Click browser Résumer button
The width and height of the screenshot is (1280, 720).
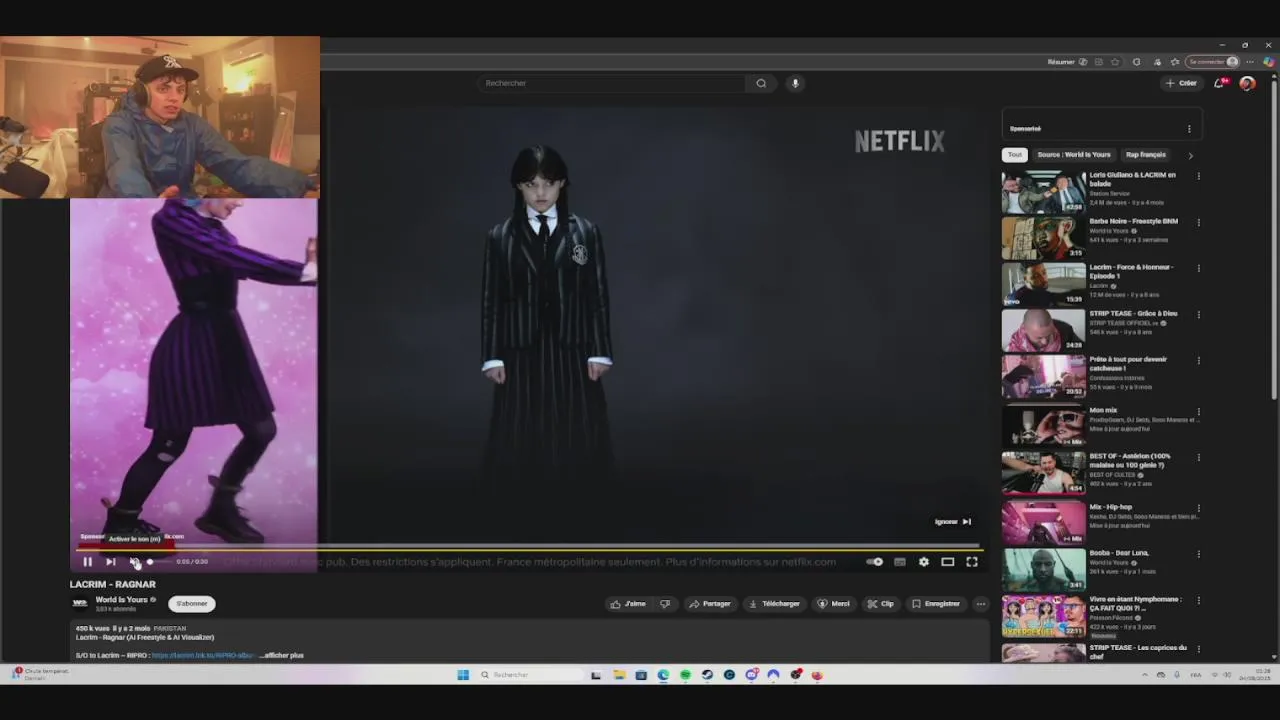[1067, 62]
